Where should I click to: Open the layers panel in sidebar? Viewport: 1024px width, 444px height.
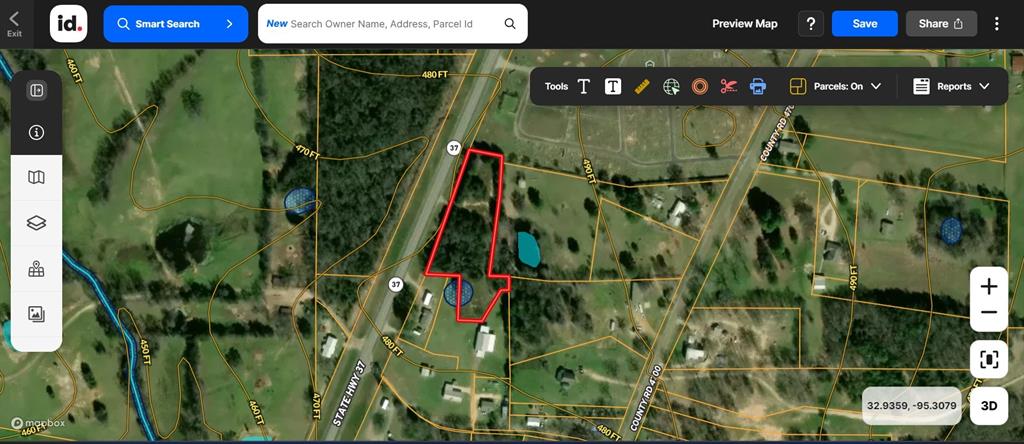click(x=37, y=223)
